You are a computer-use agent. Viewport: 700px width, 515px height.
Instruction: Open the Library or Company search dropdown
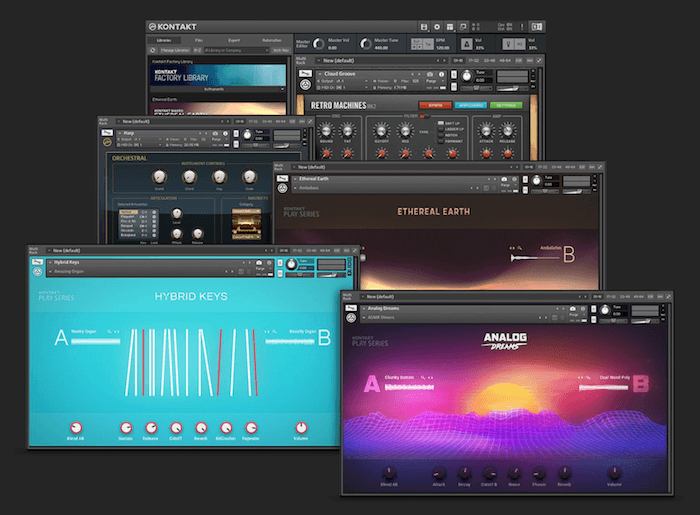(236, 50)
